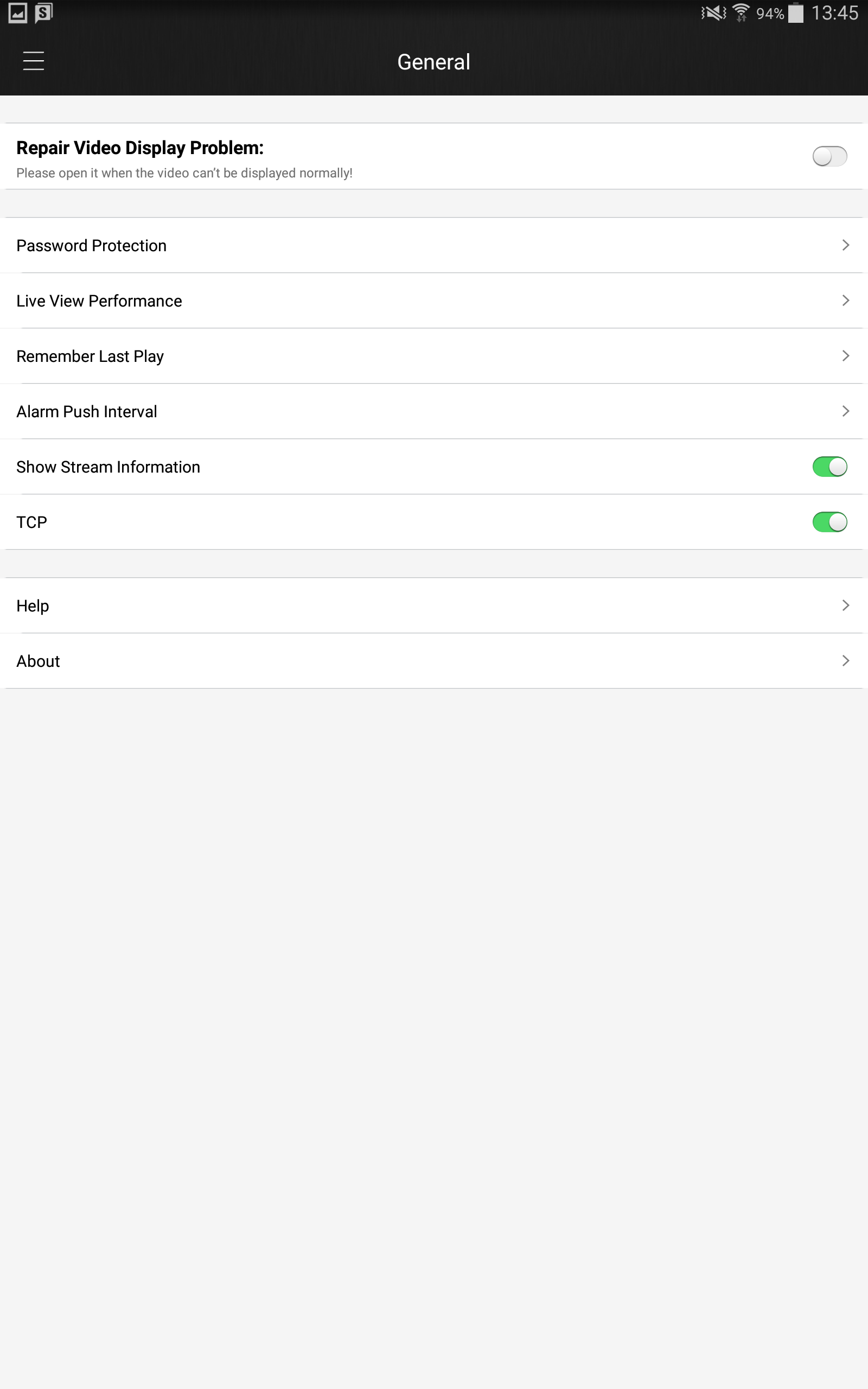Tap the clock showing 13:45
This screenshot has height=1389, width=868.
click(834, 12)
